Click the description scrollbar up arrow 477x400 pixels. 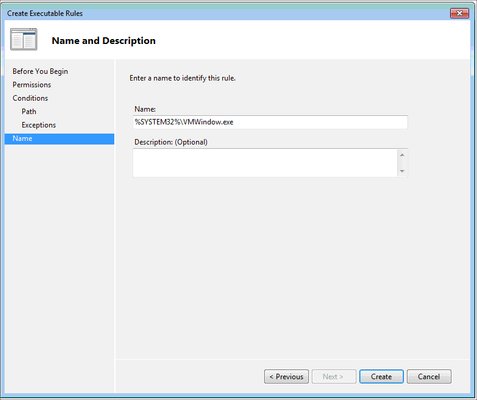tap(402, 155)
